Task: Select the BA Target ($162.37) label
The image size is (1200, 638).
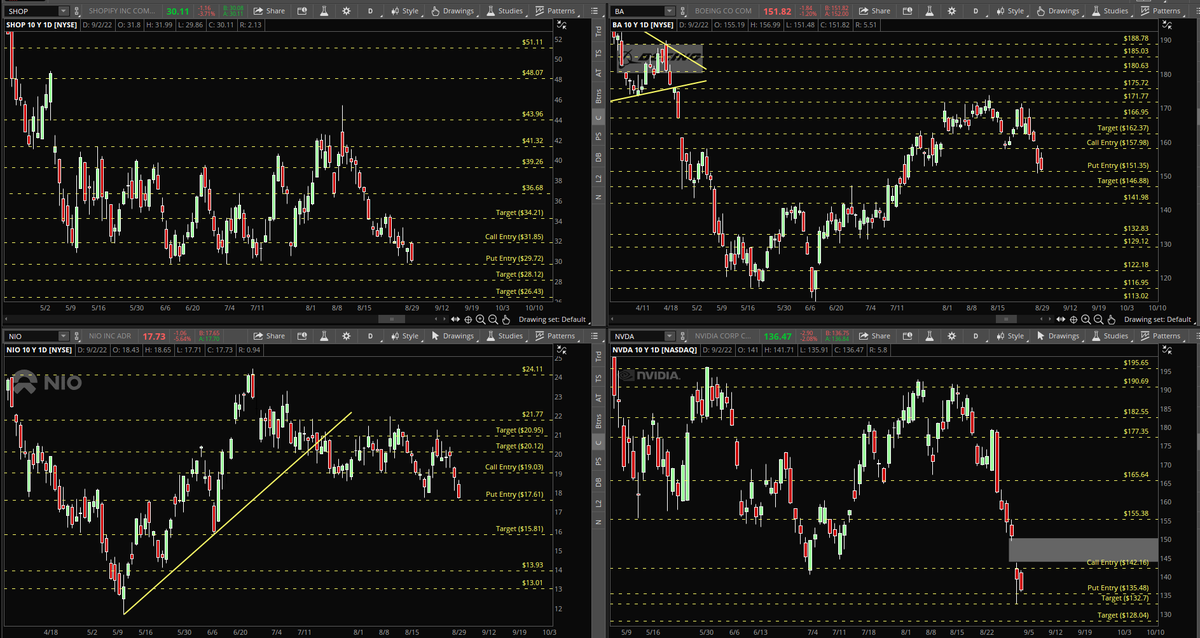Action: coord(1124,128)
